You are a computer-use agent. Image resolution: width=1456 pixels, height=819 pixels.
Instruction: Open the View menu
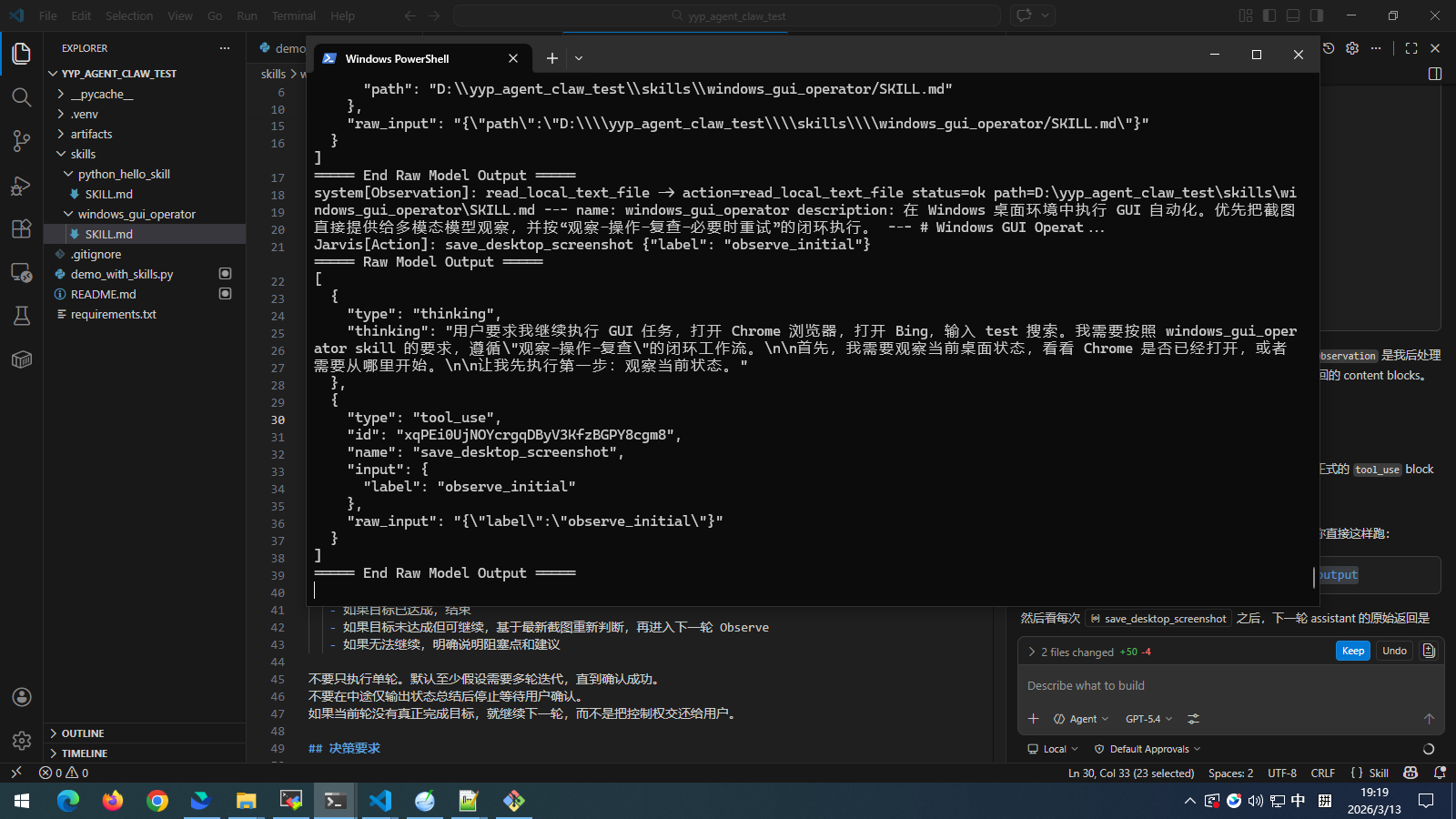180,15
